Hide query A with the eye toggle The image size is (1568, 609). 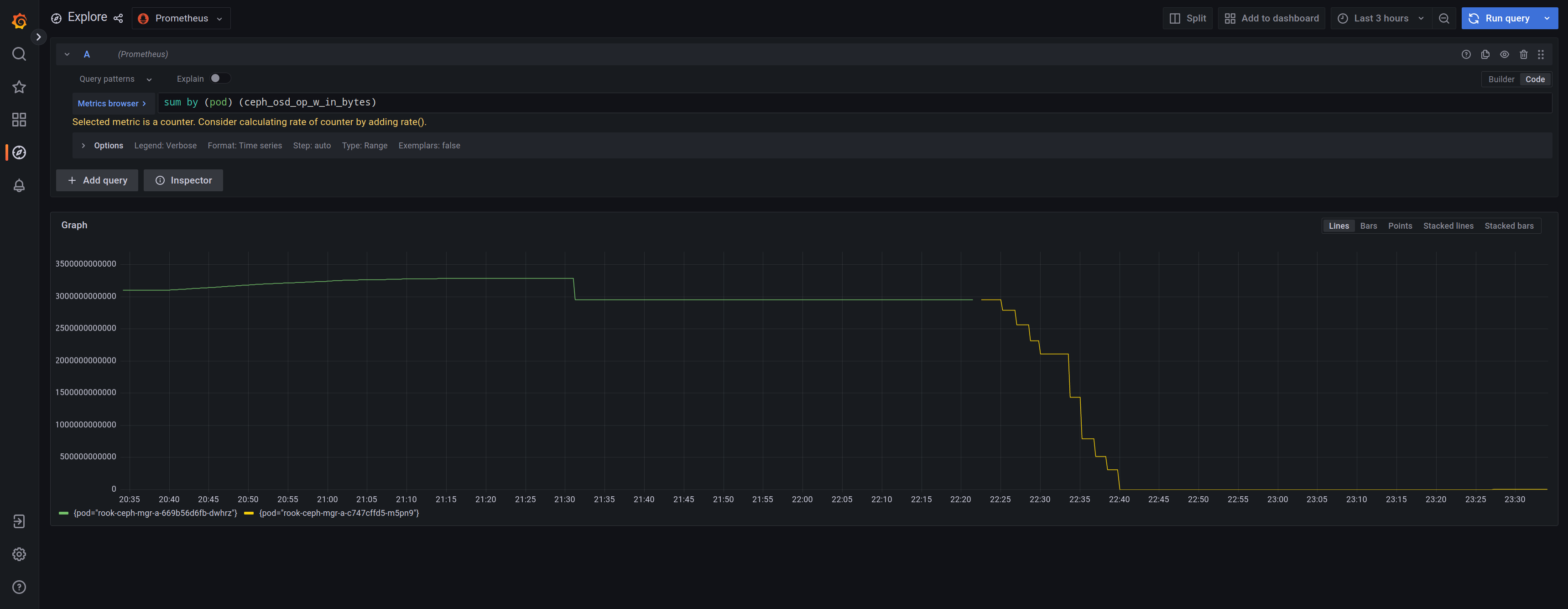[1504, 54]
